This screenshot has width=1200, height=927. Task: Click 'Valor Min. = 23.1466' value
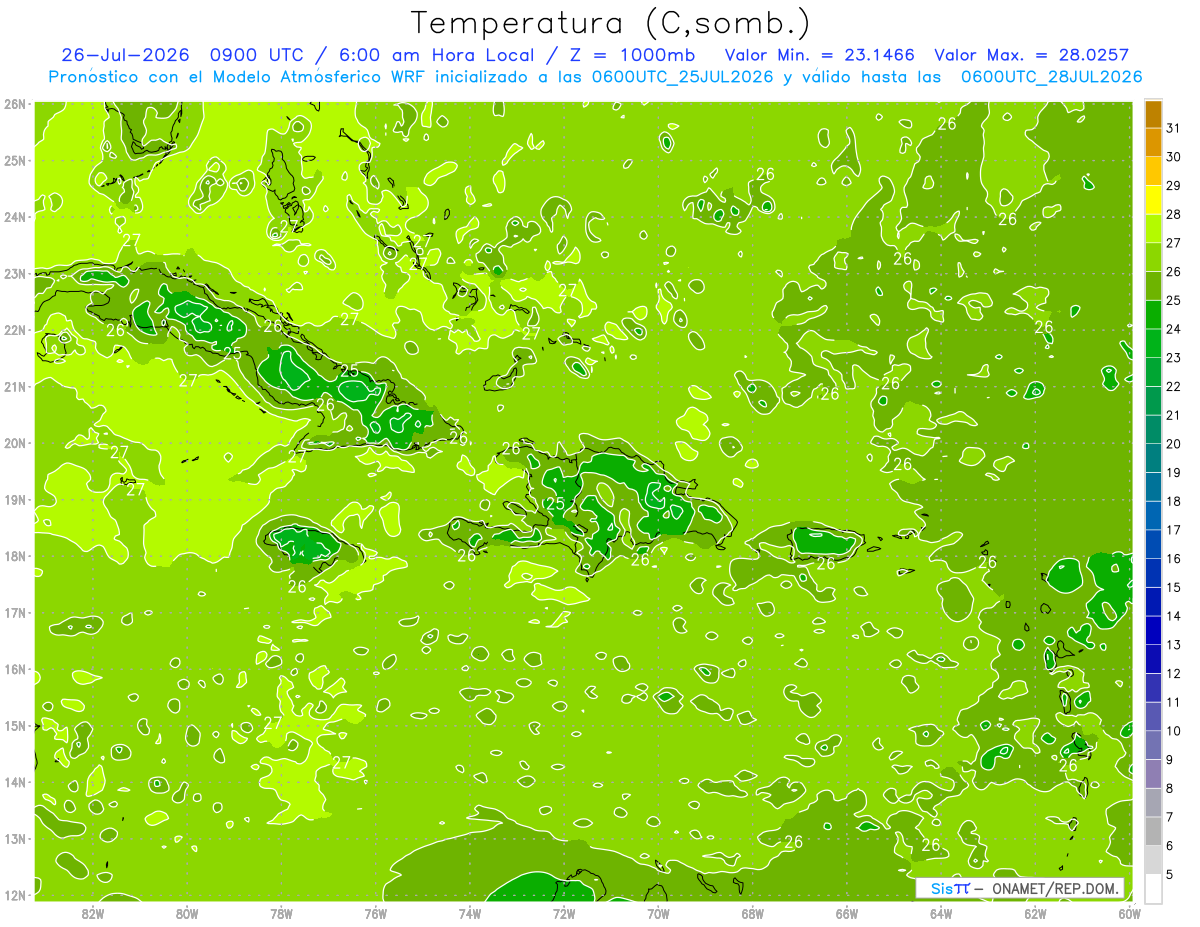tap(819, 55)
